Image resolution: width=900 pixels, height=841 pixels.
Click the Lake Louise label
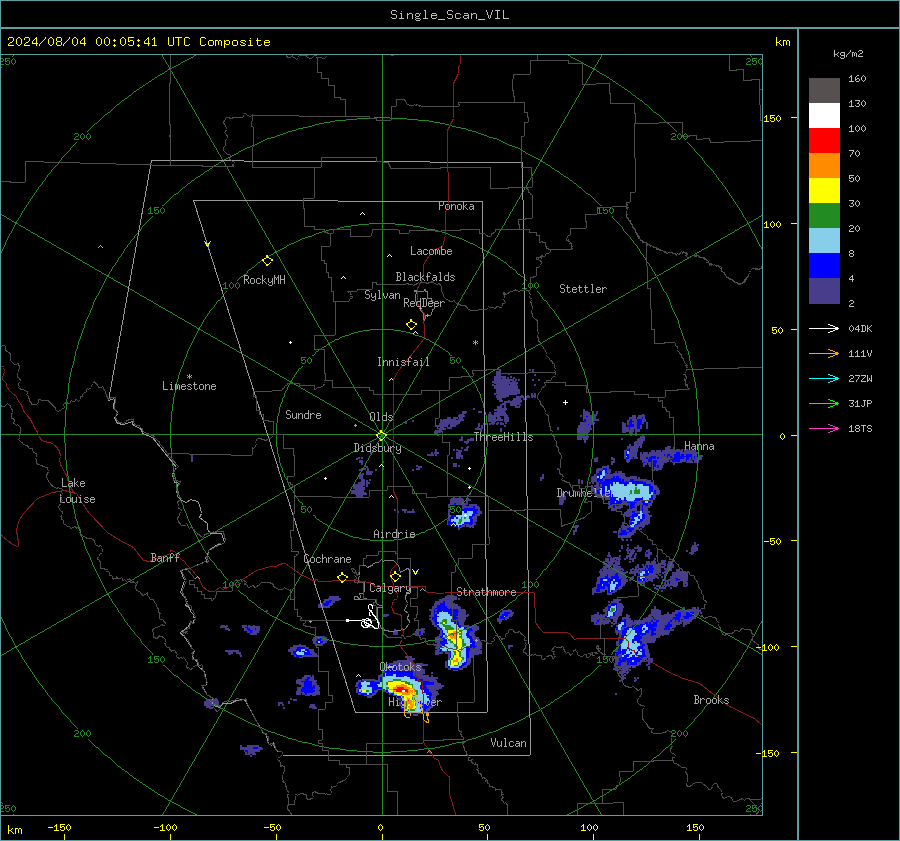click(77, 491)
